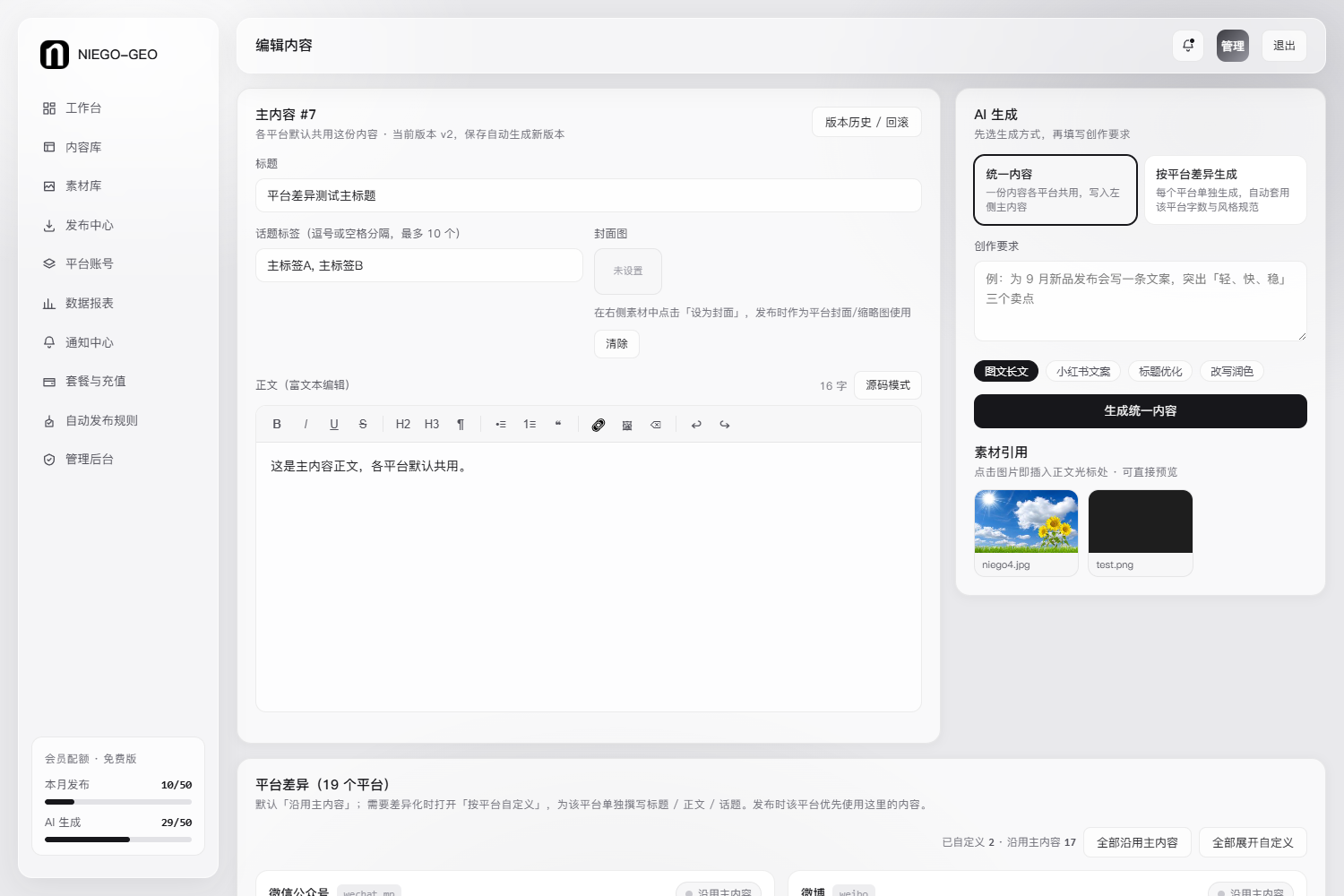Image resolution: width=1344 pixels, height=896 pixels.
Task: Open 工作台 from the sidebar
Action: (x=118, y=108)
